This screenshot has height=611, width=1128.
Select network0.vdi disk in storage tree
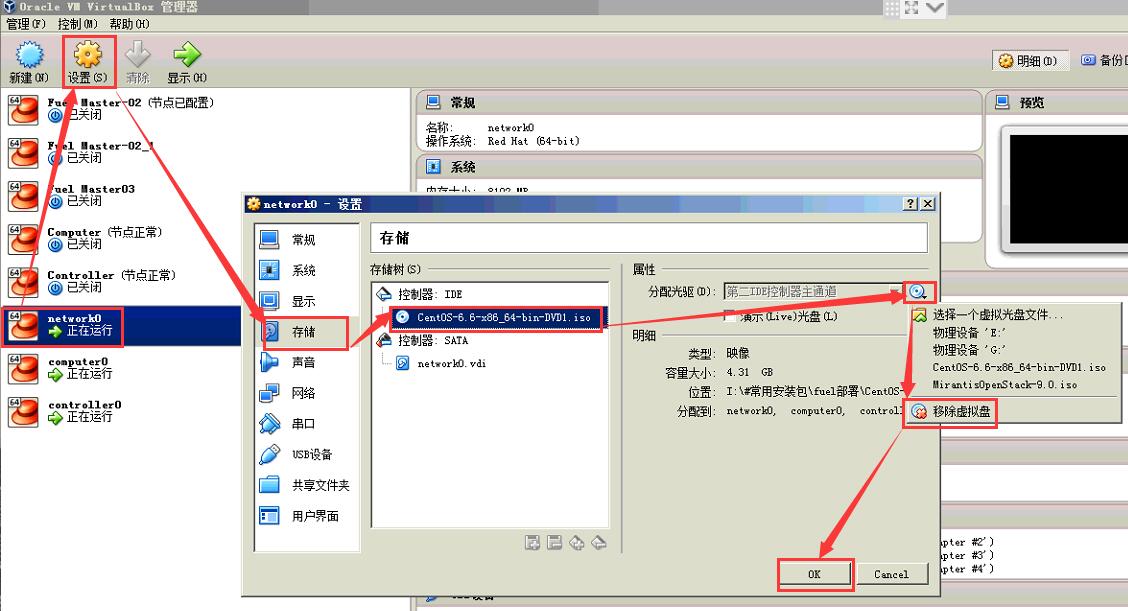(442, 363)
